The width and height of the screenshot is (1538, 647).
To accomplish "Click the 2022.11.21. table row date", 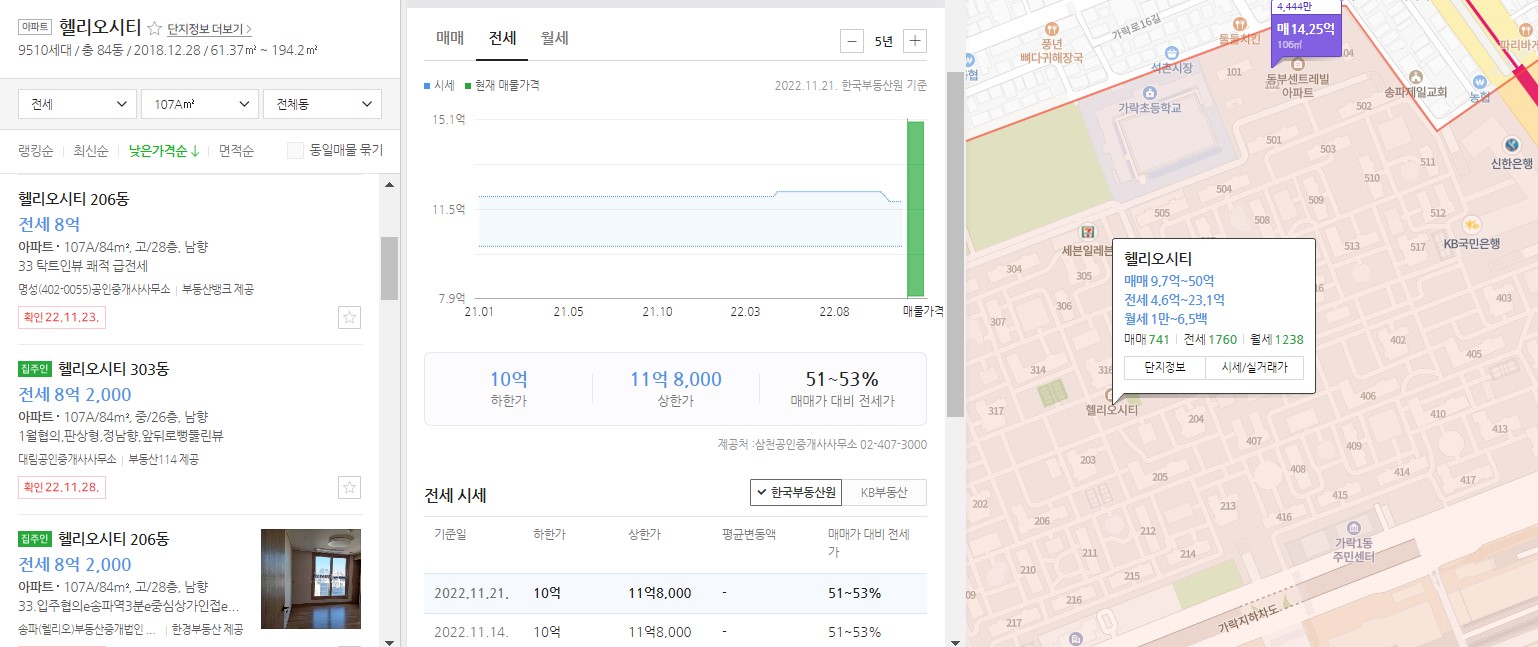I will [471, 593].
